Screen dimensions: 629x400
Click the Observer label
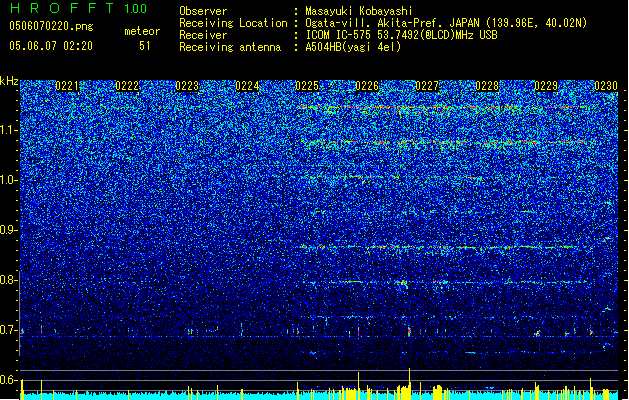point(203,11)
